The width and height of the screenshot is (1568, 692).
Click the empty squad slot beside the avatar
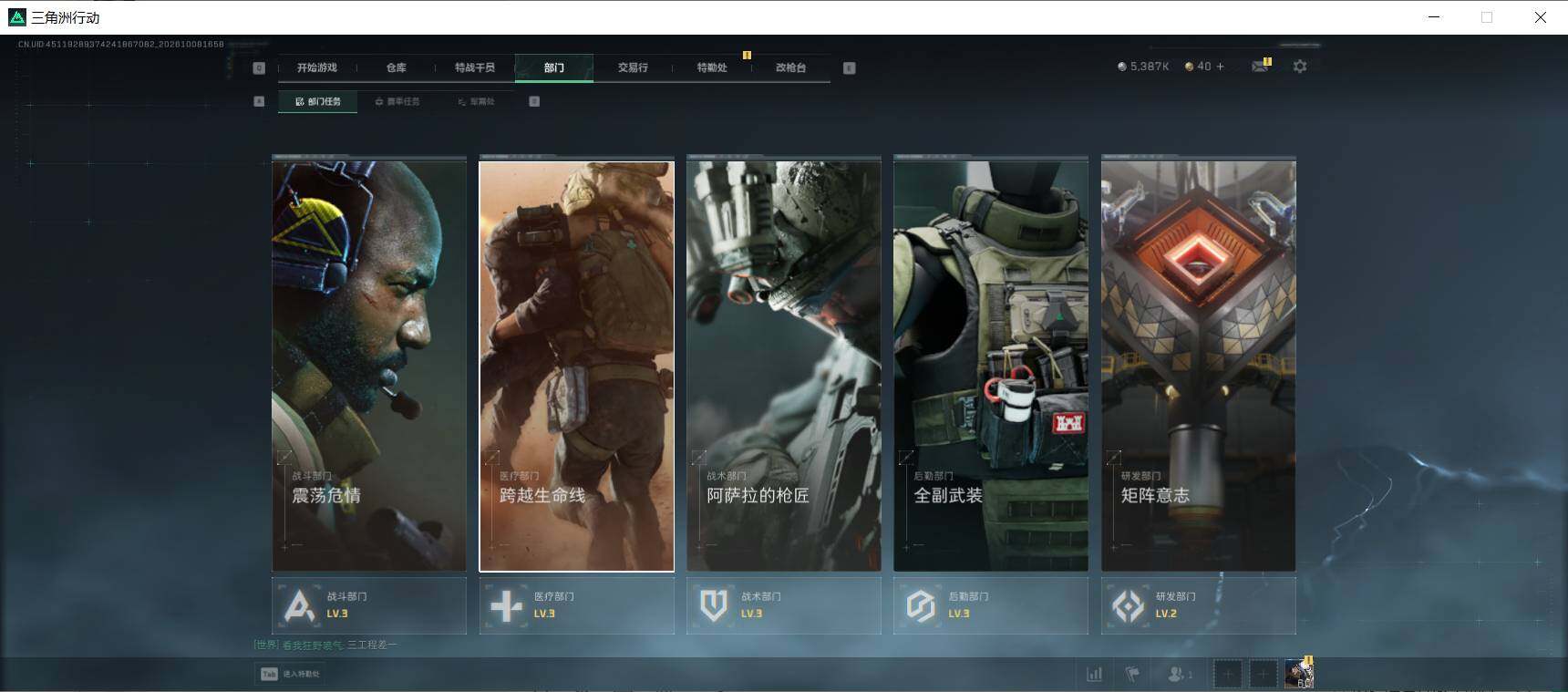[x=1264, y=674]
